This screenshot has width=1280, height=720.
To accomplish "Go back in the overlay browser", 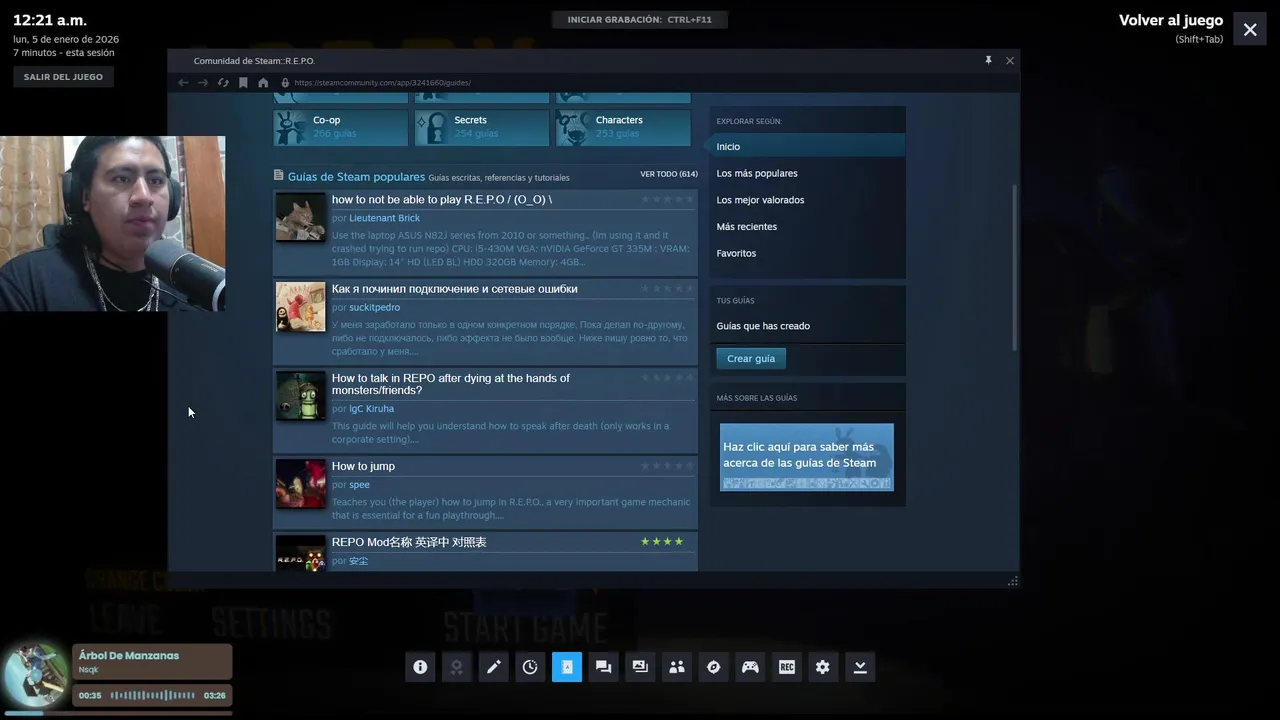I will tap(183, 83).
